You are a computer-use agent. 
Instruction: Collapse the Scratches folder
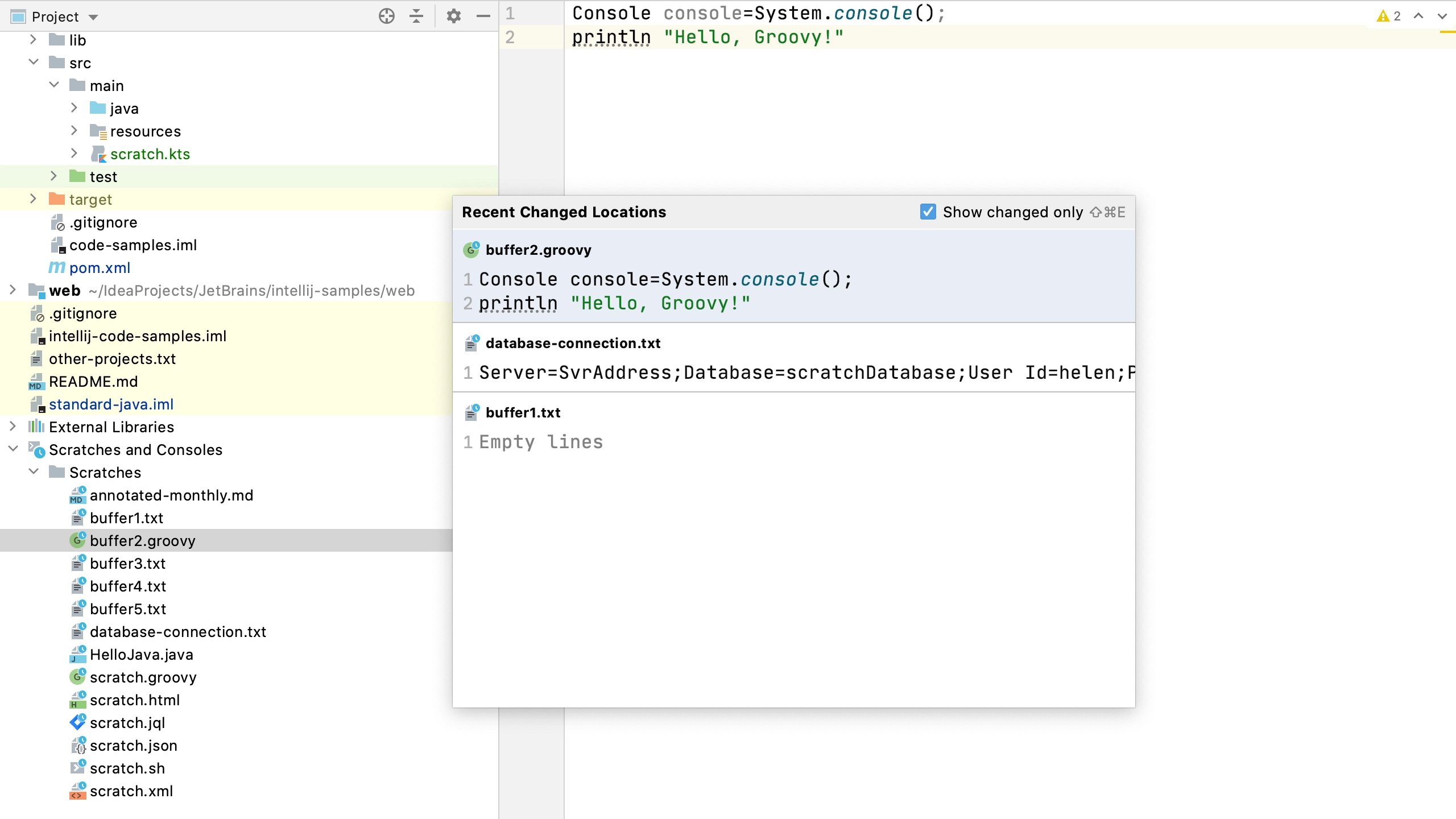[33, 471]
